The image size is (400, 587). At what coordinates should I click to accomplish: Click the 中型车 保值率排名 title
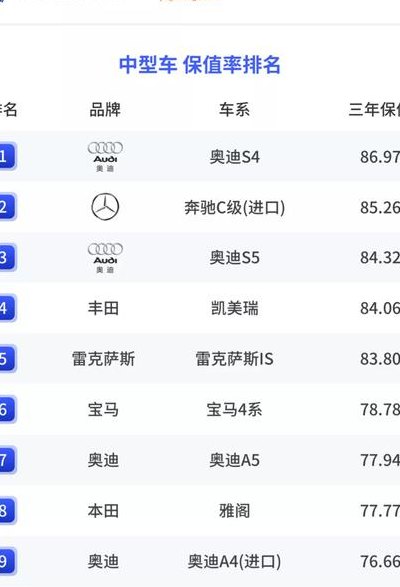200,65
